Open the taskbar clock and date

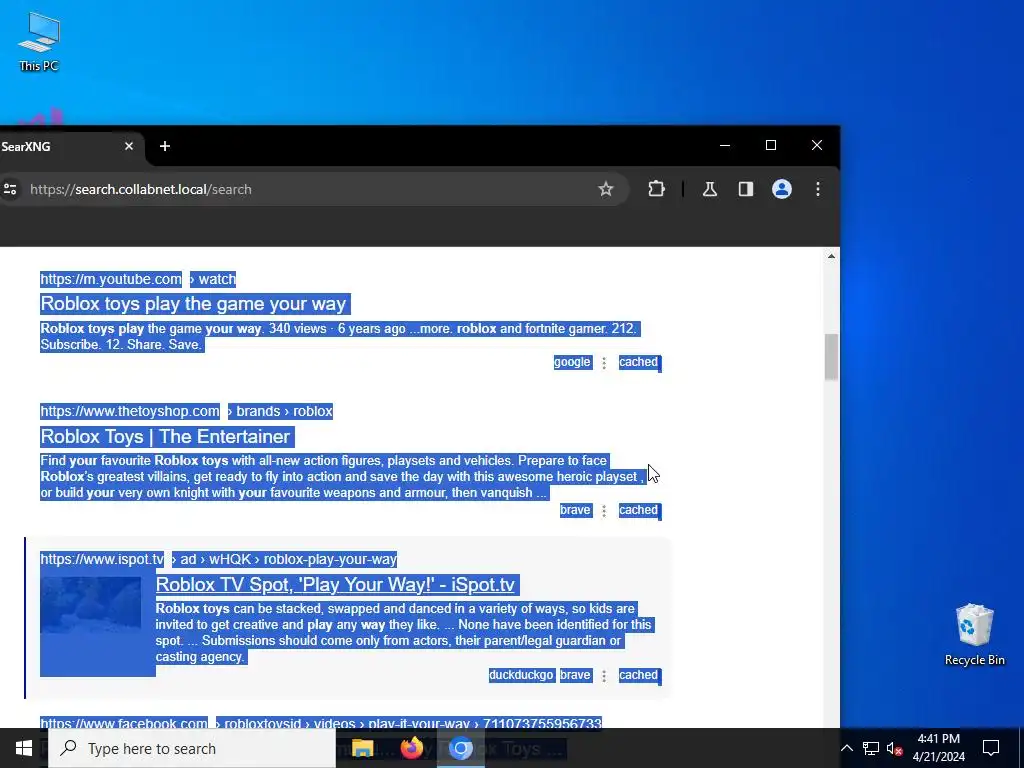938,748
